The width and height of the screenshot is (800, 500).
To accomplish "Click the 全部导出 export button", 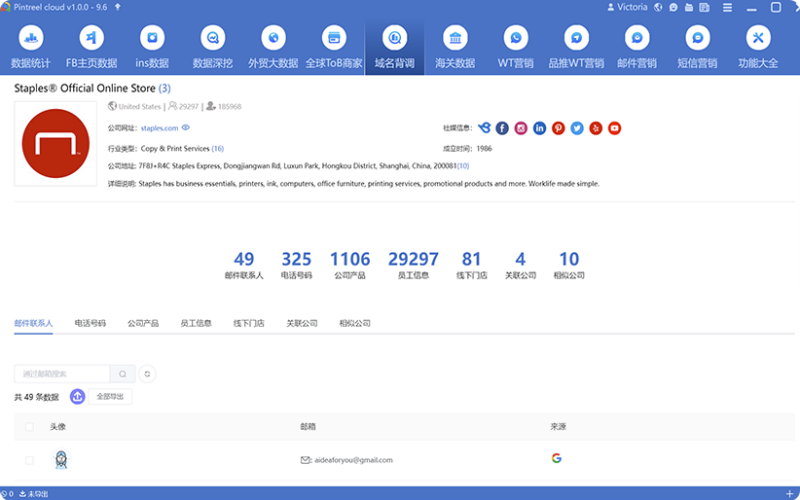I will pyautogui.click(x=109, y=397).
